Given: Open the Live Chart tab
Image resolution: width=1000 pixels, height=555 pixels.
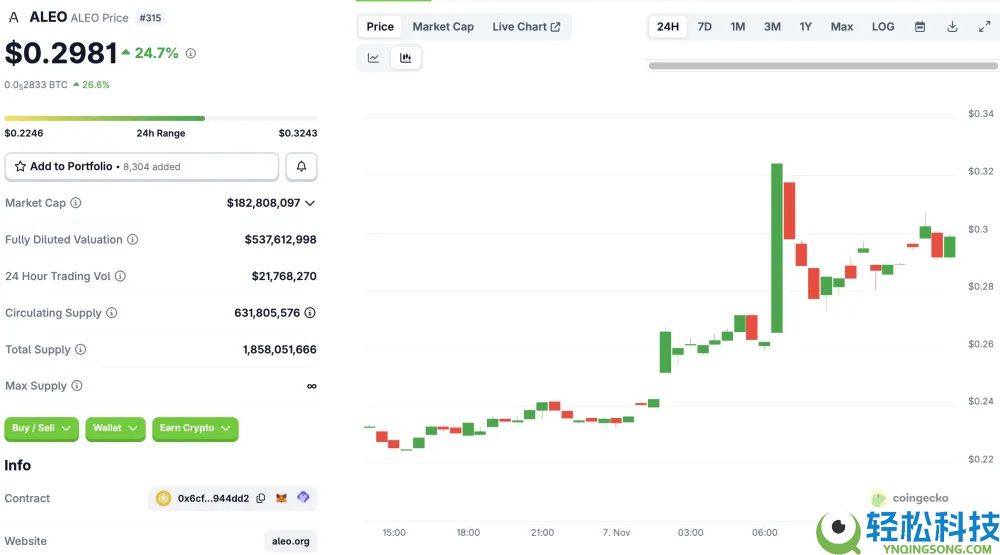Looking at the screenshot, I should coord(526,27).
